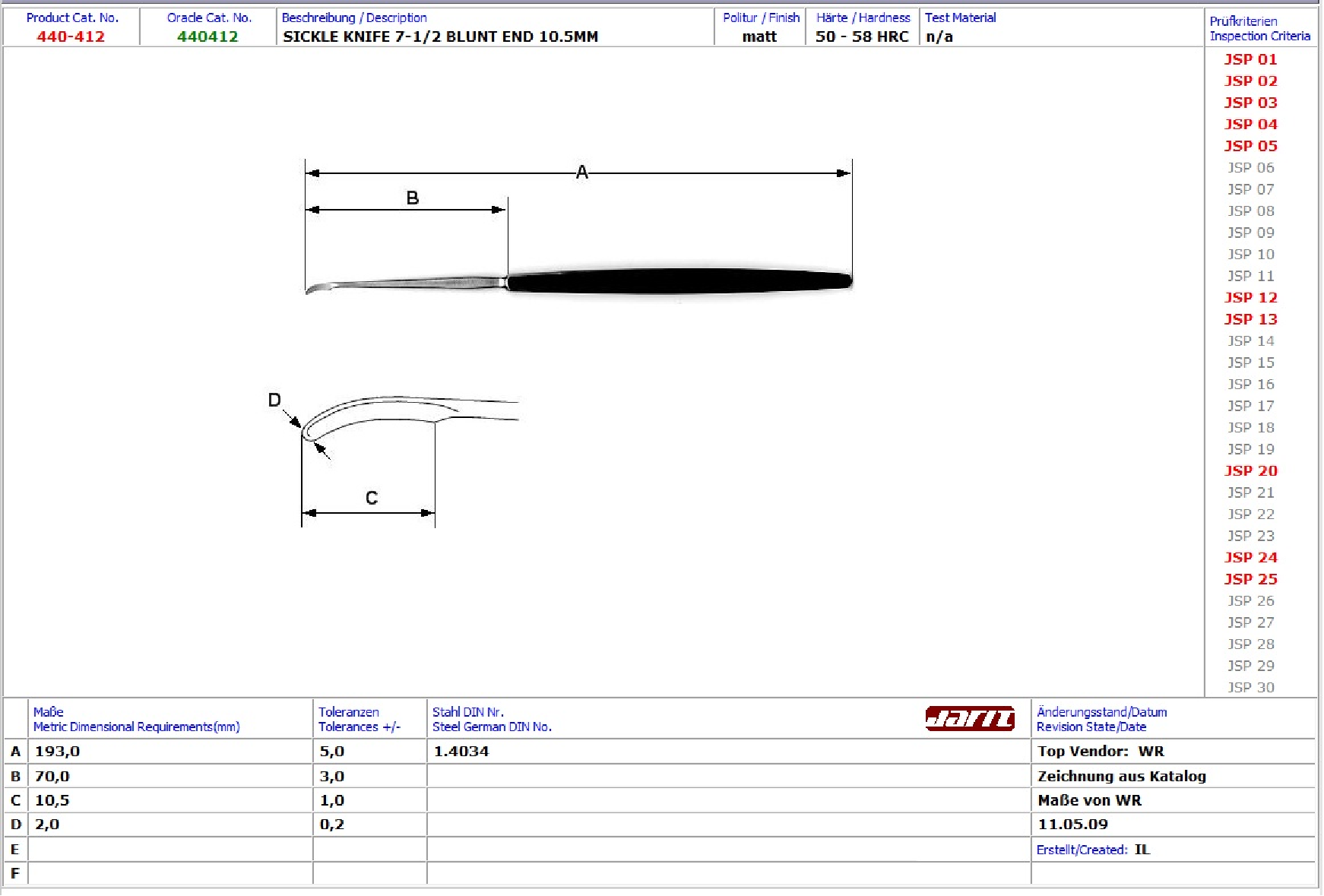Choose inspection criterion JSP 20
1324x896 pixels.
pos(1250,471)
